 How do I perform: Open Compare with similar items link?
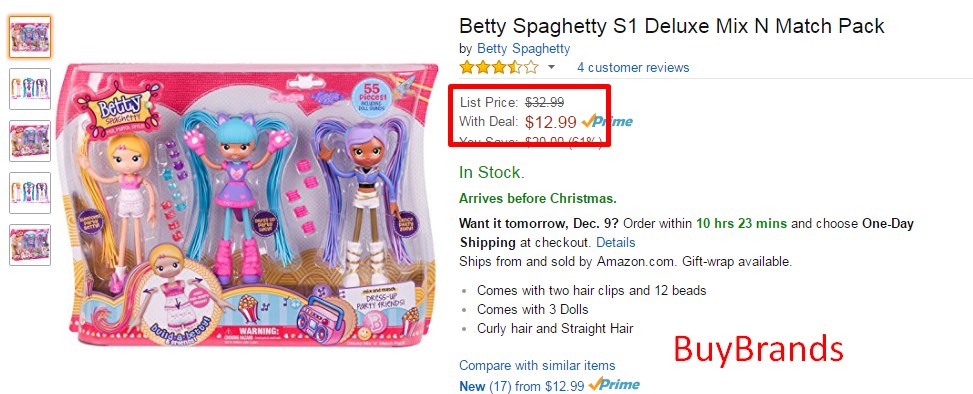pos(537,365)
